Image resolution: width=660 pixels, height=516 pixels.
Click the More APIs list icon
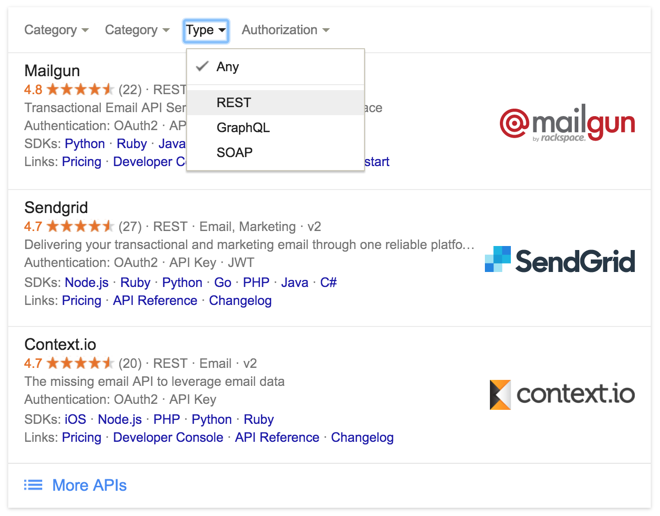coord(34,485)
